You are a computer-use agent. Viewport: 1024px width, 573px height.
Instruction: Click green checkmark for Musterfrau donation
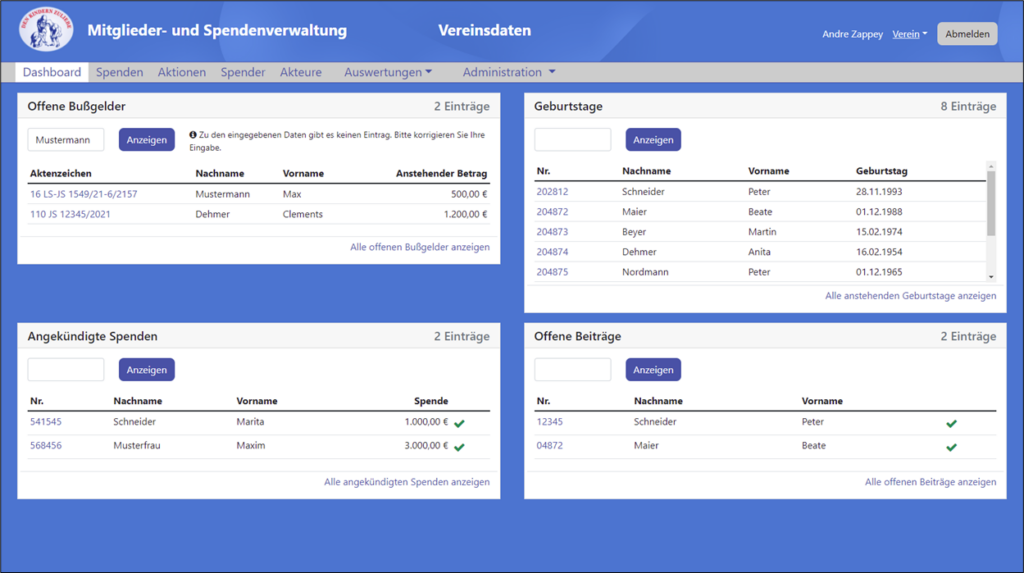(459, 447)
